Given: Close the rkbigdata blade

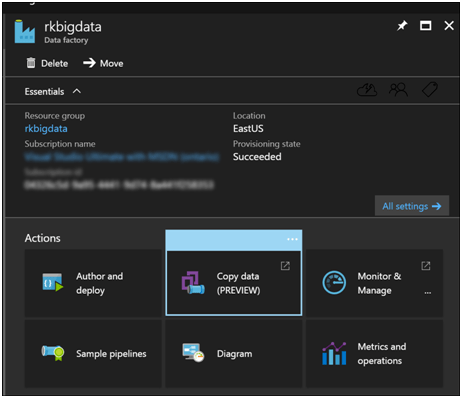Looking at the screenshot, I should tap(449, 26).
